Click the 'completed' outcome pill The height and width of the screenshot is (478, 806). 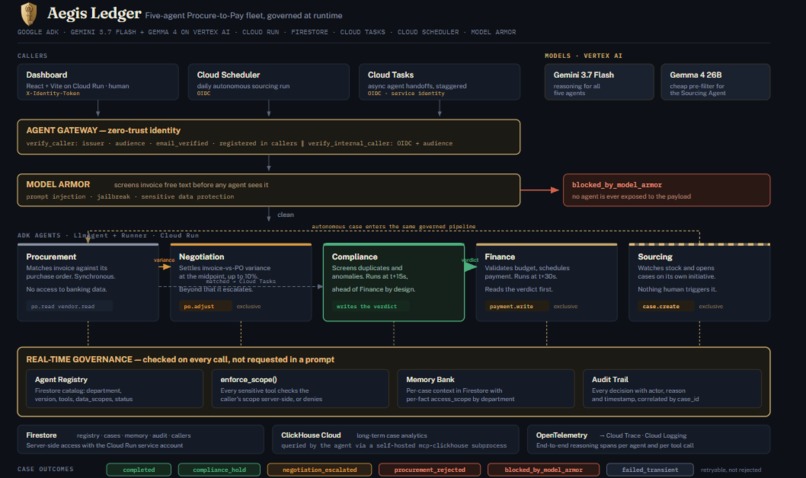pyautogui.click(x=139, y=470)
